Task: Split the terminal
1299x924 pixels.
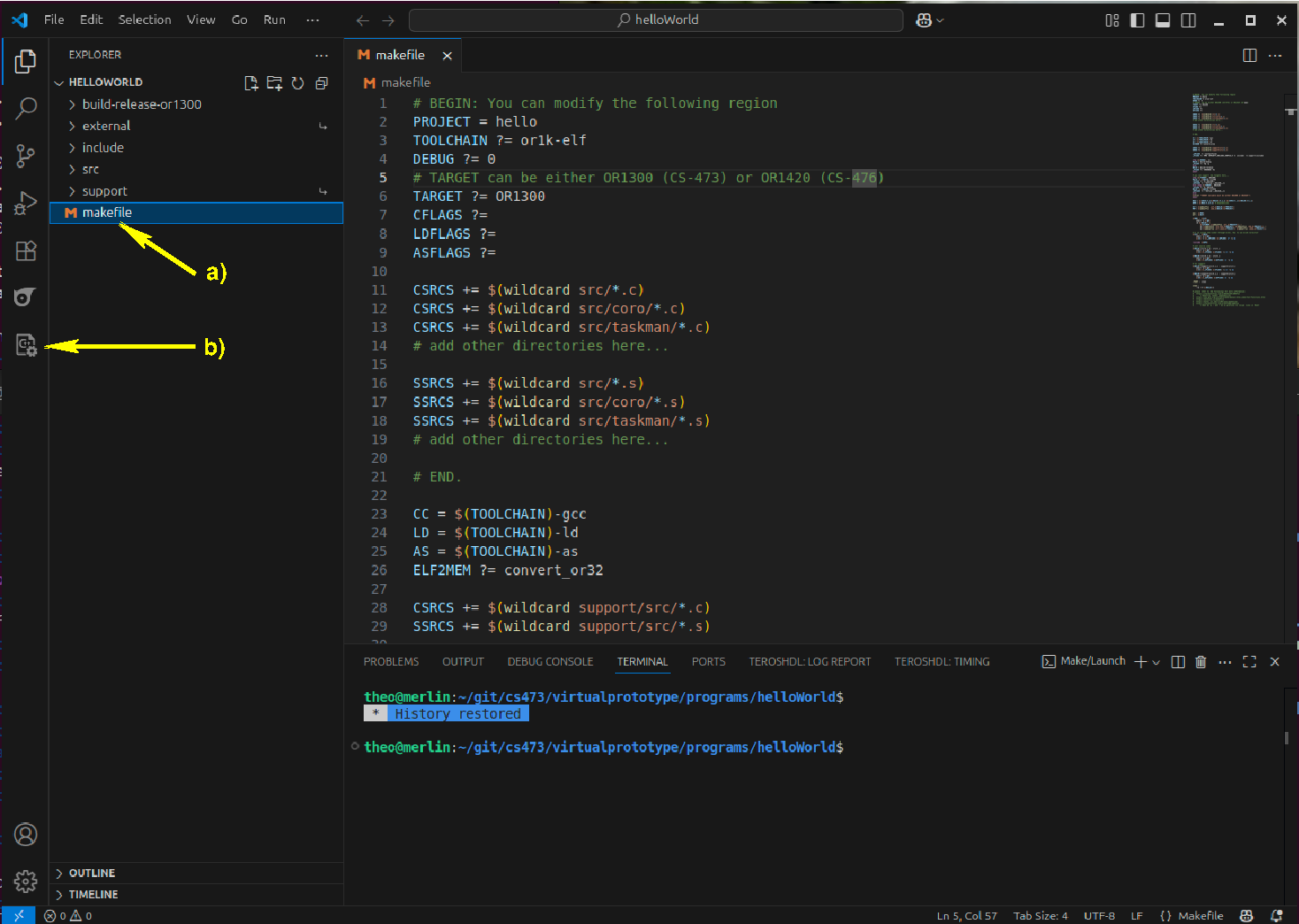Action: coord(1178,661)
